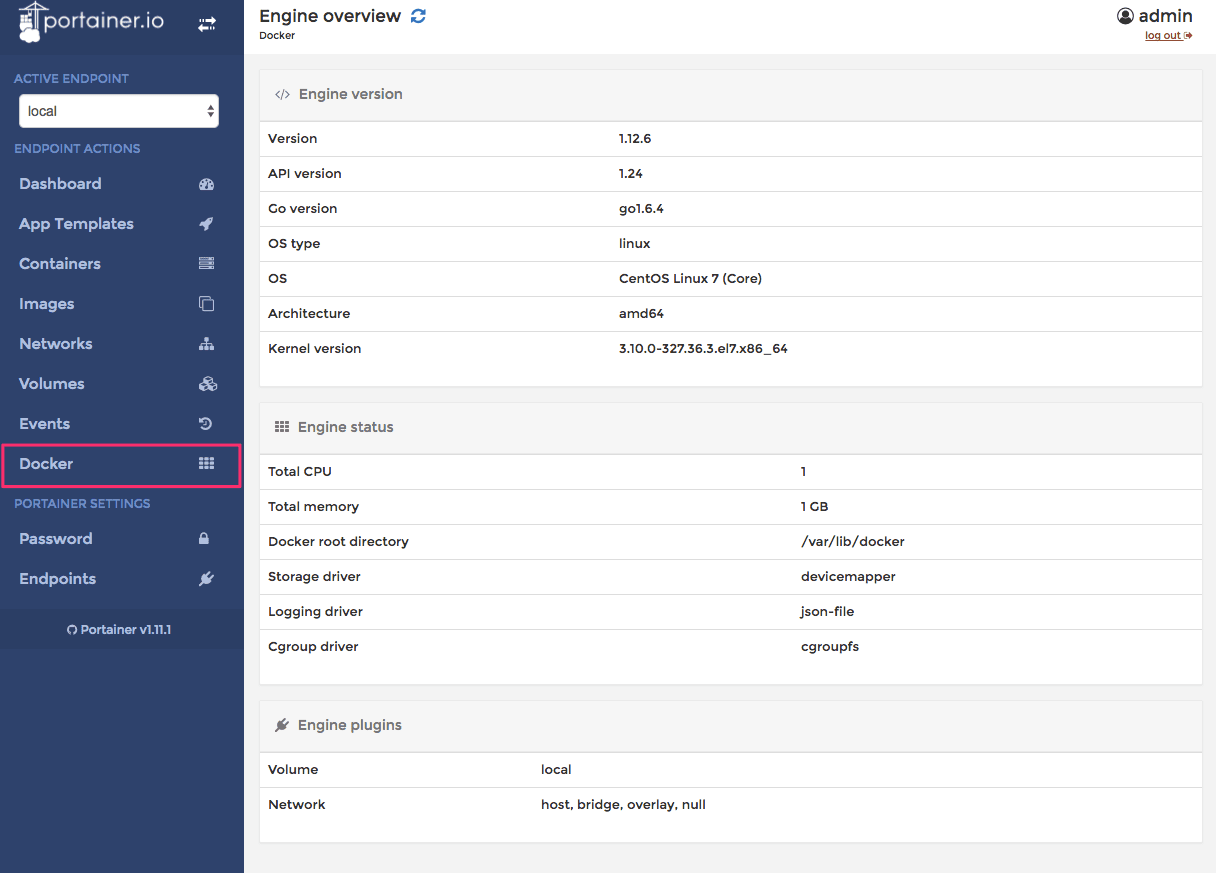
Task: Open the Dashboard menu item
Action: [x=122, y=184]
